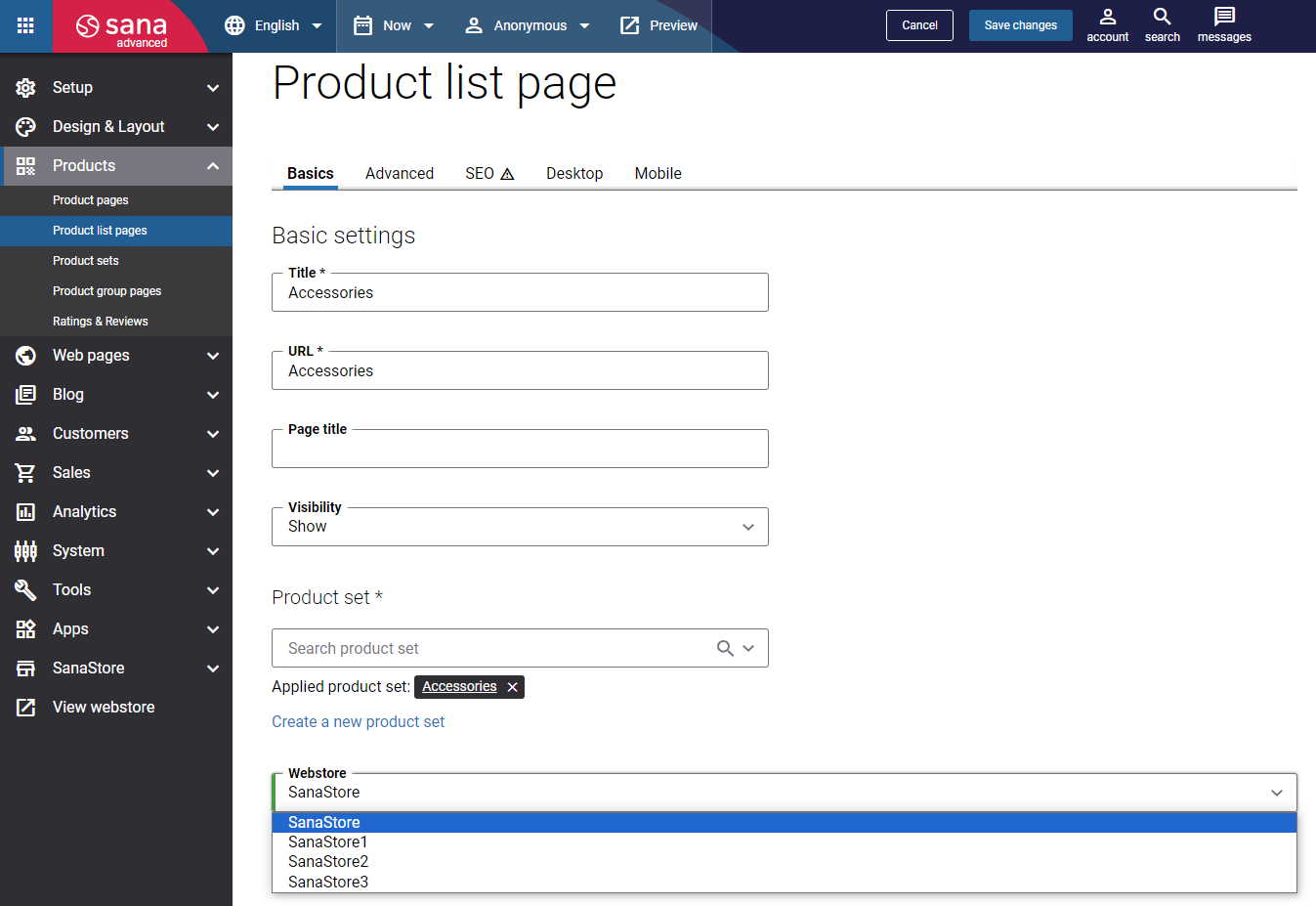Click the Title input field
The width and height of the screenshot is (1316, 906).
click(520, 292)
